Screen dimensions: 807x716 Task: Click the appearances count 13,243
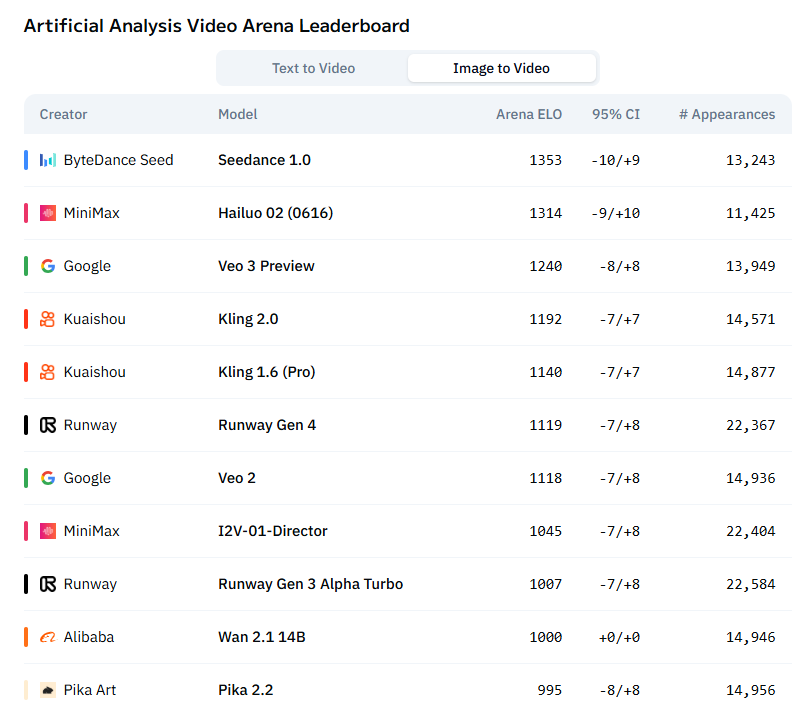(x=750, y=160)
